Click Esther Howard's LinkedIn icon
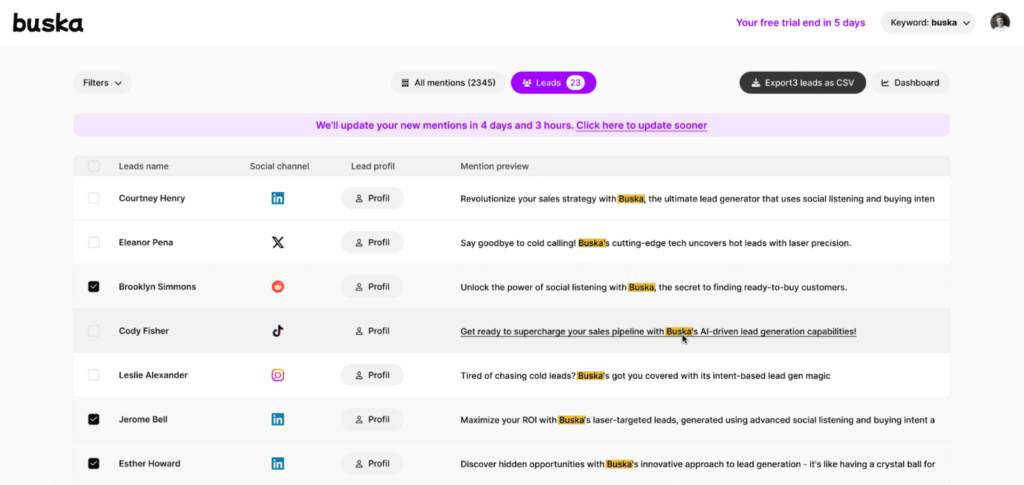Viewport: 1024px width, 485px height. tap(278, 463)
